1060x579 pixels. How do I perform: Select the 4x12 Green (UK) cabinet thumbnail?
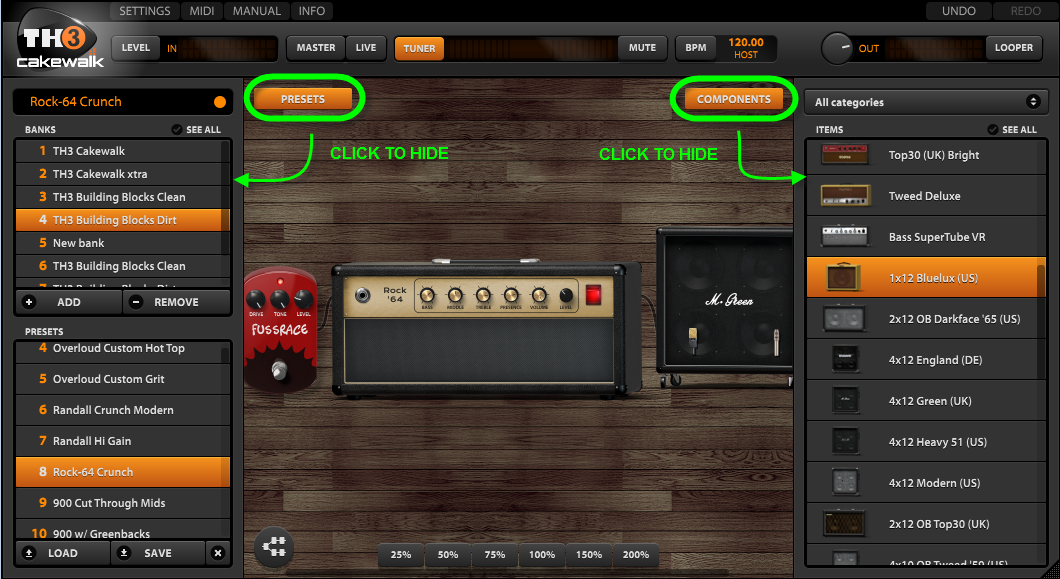(845, 400)
